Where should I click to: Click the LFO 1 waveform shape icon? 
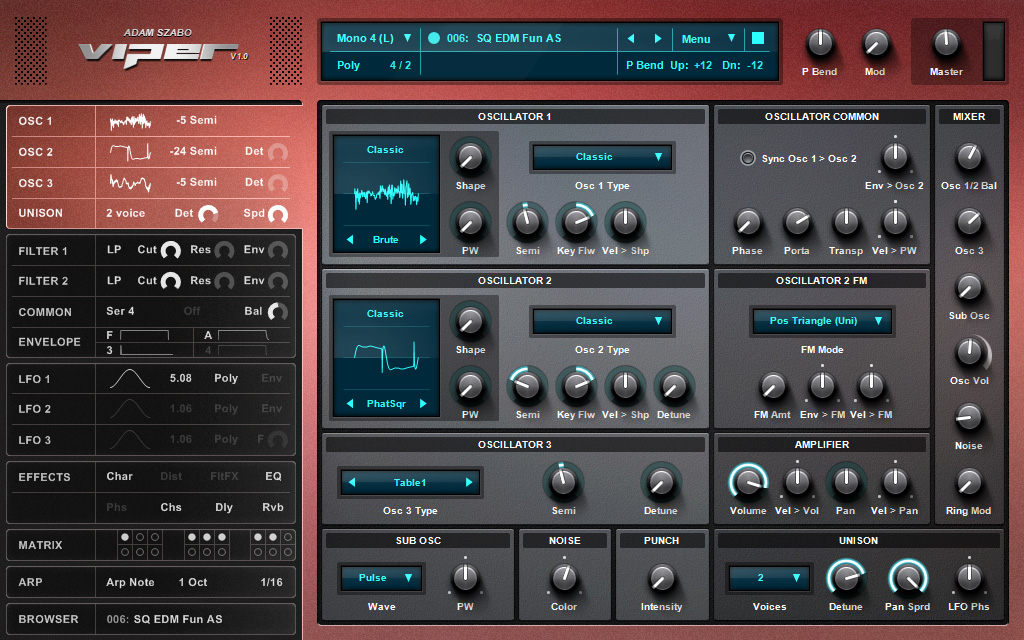click(x=130, y=379)
